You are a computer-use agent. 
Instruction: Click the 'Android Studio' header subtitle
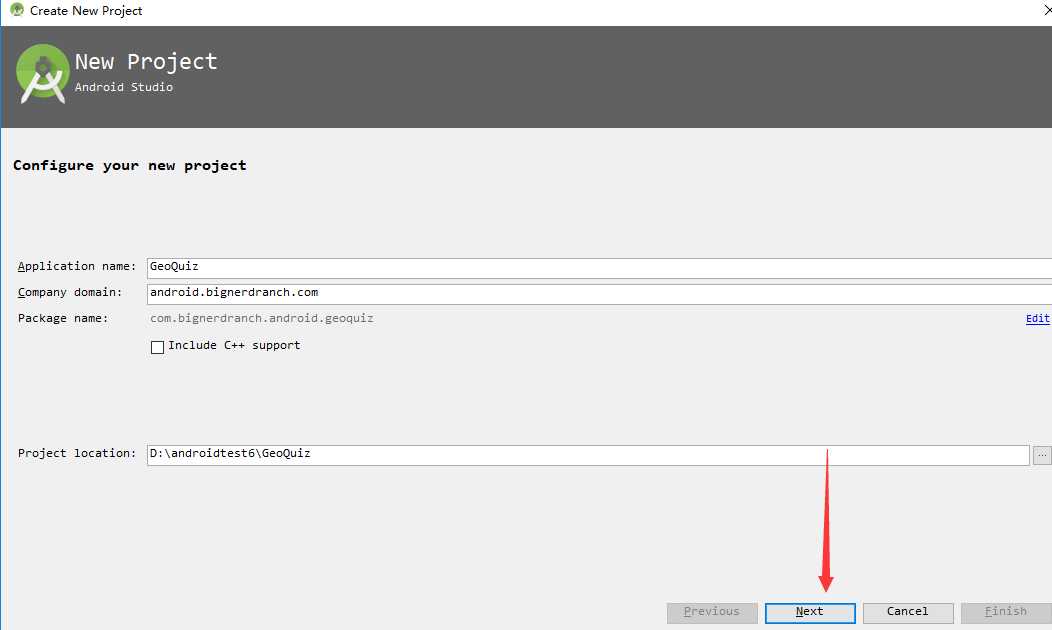[x=124, y=87]
